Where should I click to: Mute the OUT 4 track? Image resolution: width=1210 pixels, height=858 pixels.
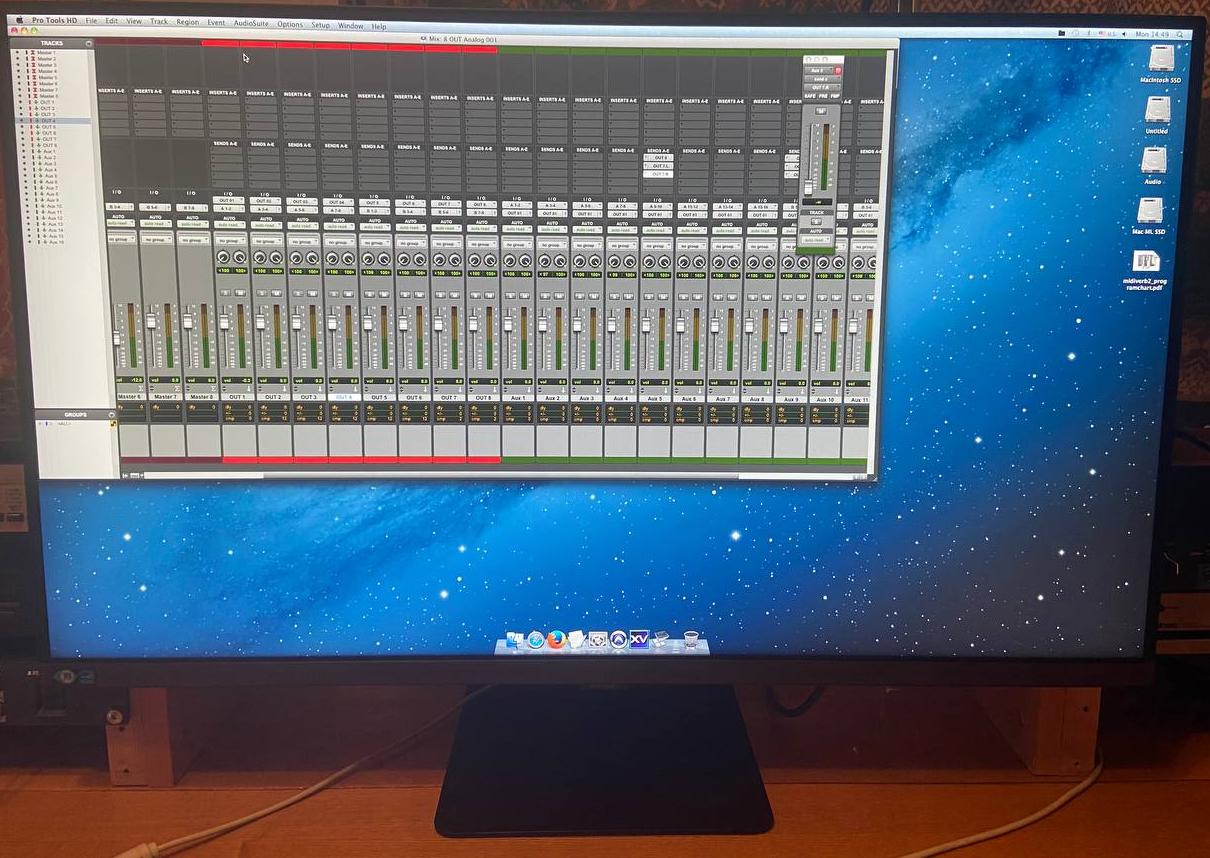[348, 293]
